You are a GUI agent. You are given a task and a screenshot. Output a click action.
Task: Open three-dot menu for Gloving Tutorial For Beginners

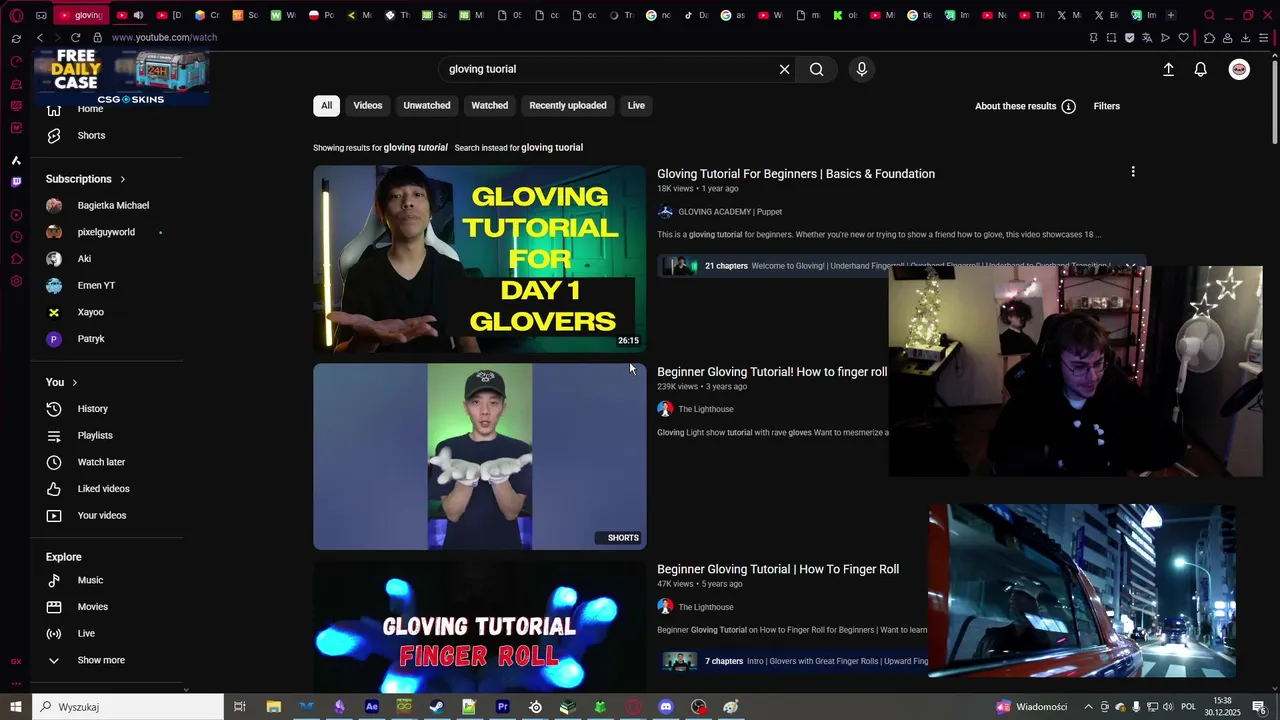(x=1133, y=172)
